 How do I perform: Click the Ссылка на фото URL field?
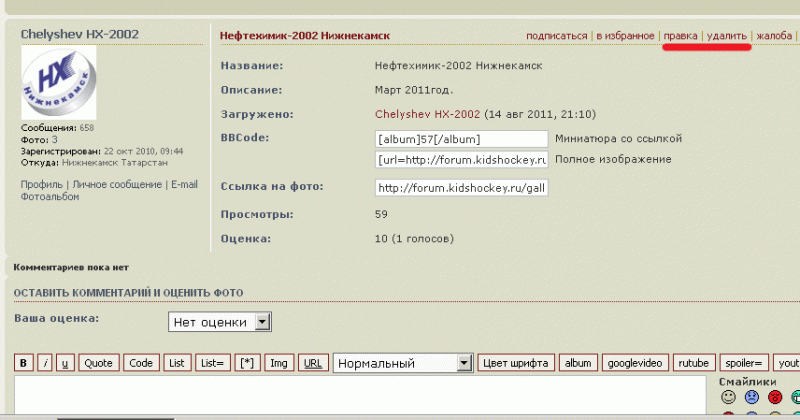point(462,188)
